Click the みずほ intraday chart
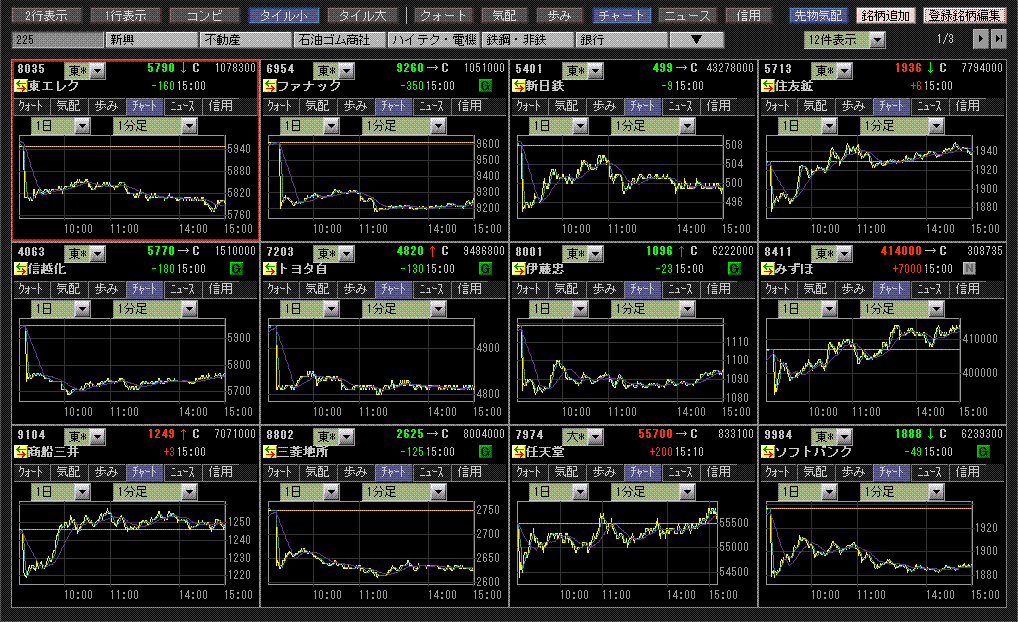Image resolution: width=1018 pixels, height=622 pixels. point(863,360)
